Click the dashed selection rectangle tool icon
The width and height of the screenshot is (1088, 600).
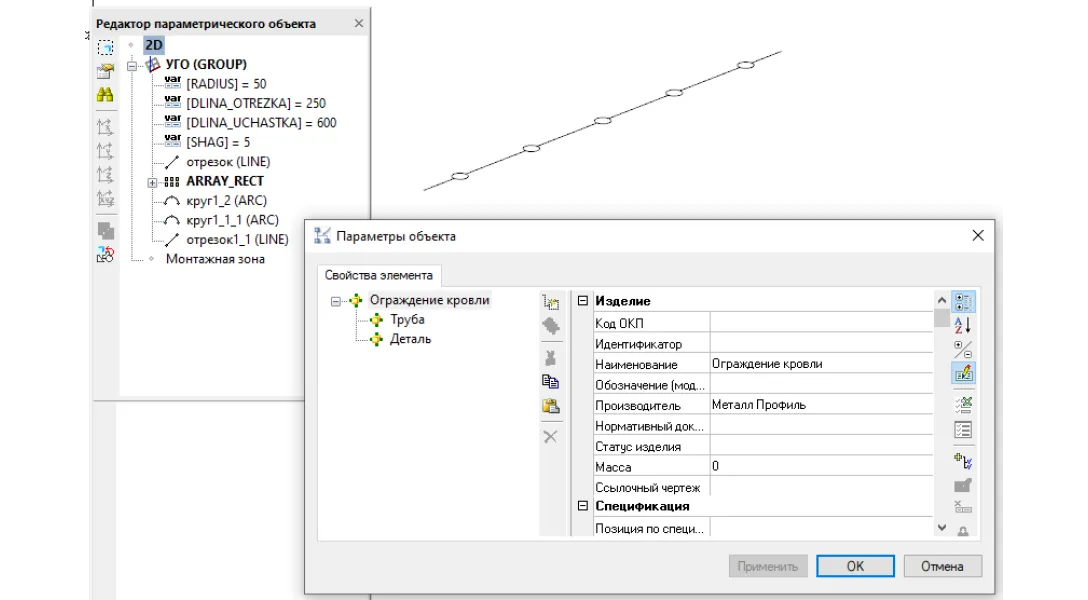[x=105, y=47]
